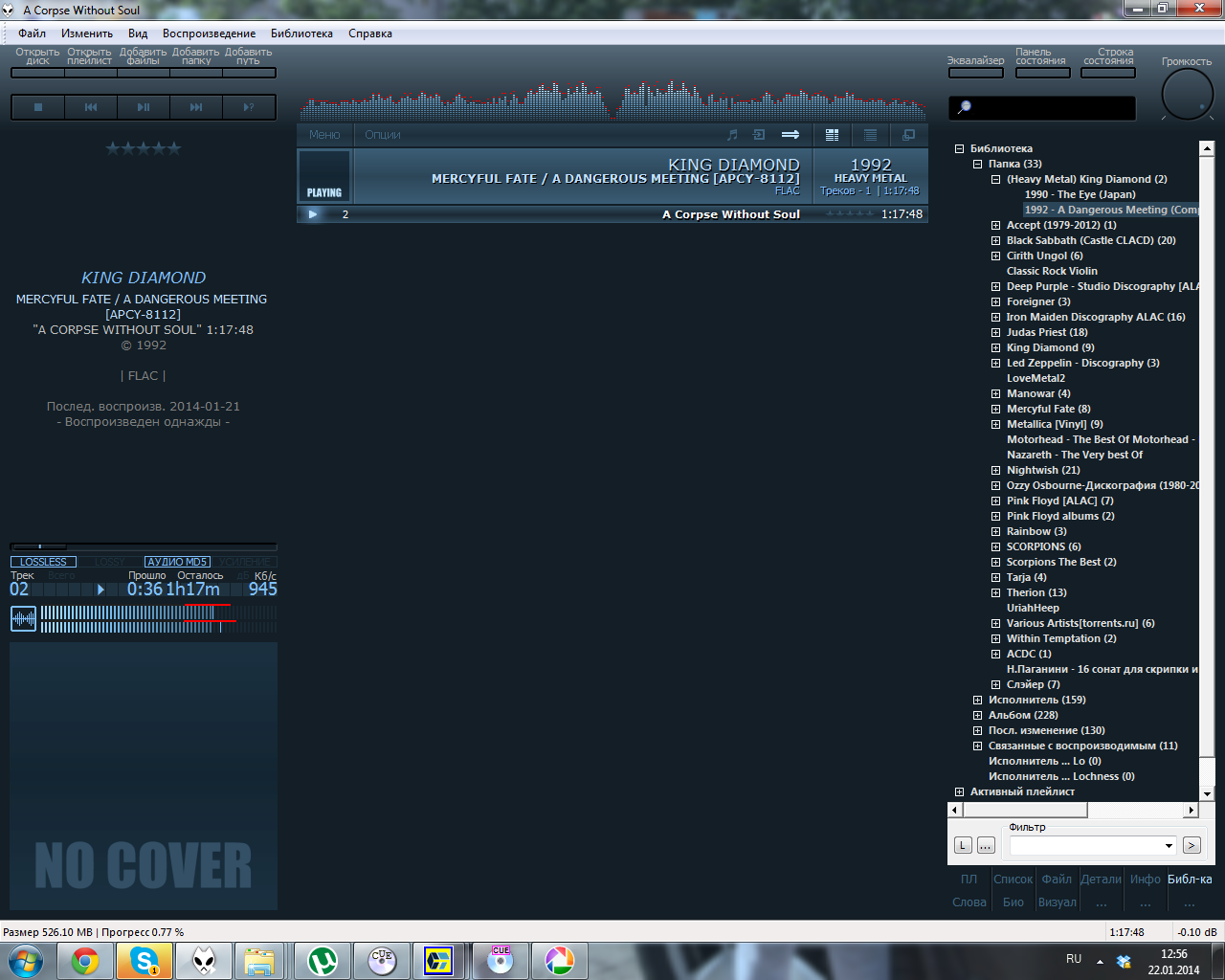Open the Windows Start menu

click(x=25, y=961)
